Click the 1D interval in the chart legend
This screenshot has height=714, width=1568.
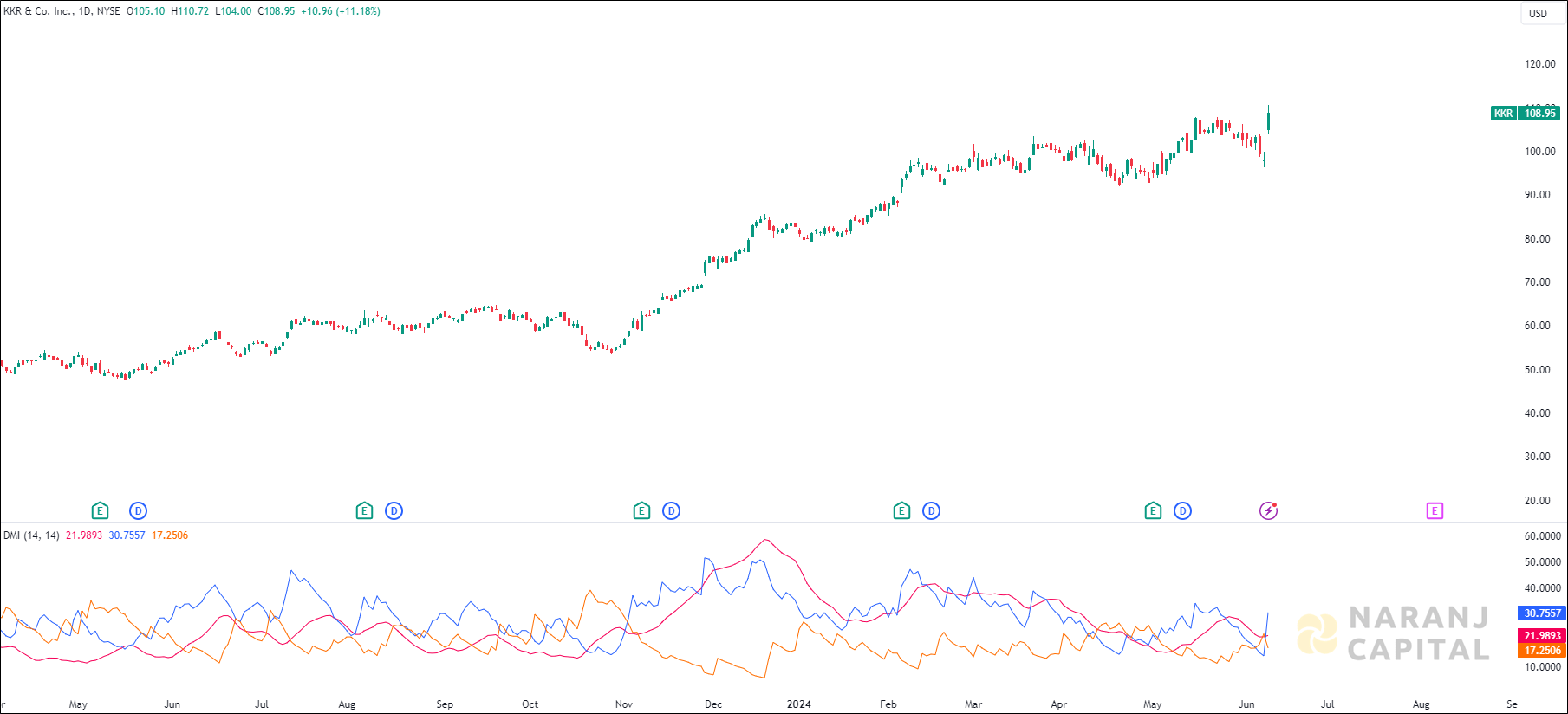click(x=85, y=11)
